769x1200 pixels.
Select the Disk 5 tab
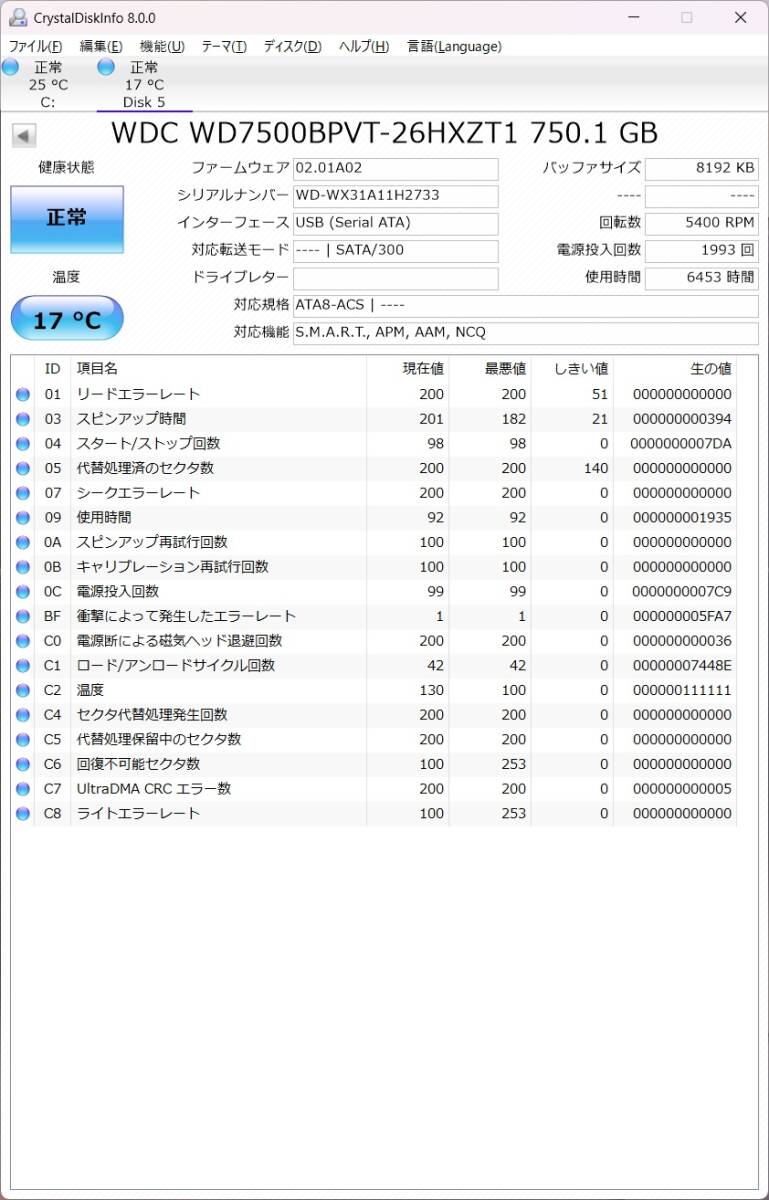pos(144,84)
